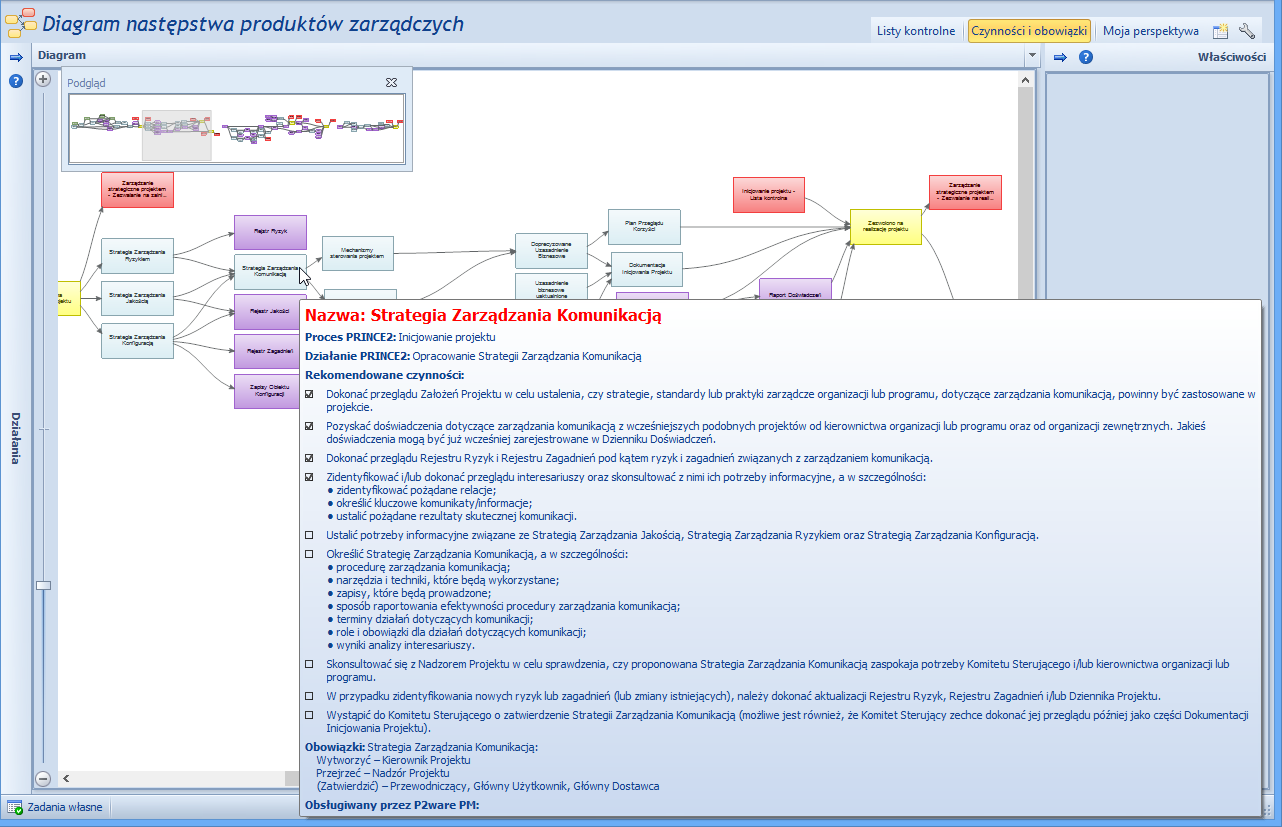Zoom in the diagram with the plus button
The image size is (1282, 827).
(43, 80)
